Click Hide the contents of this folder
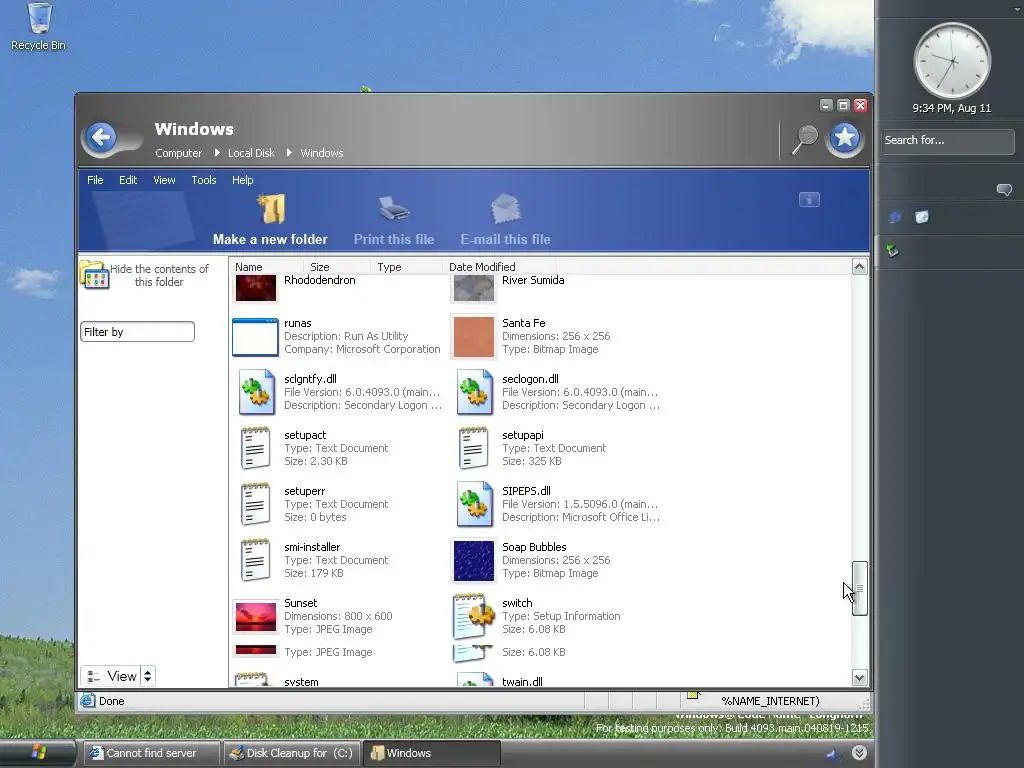 (159, 276)
